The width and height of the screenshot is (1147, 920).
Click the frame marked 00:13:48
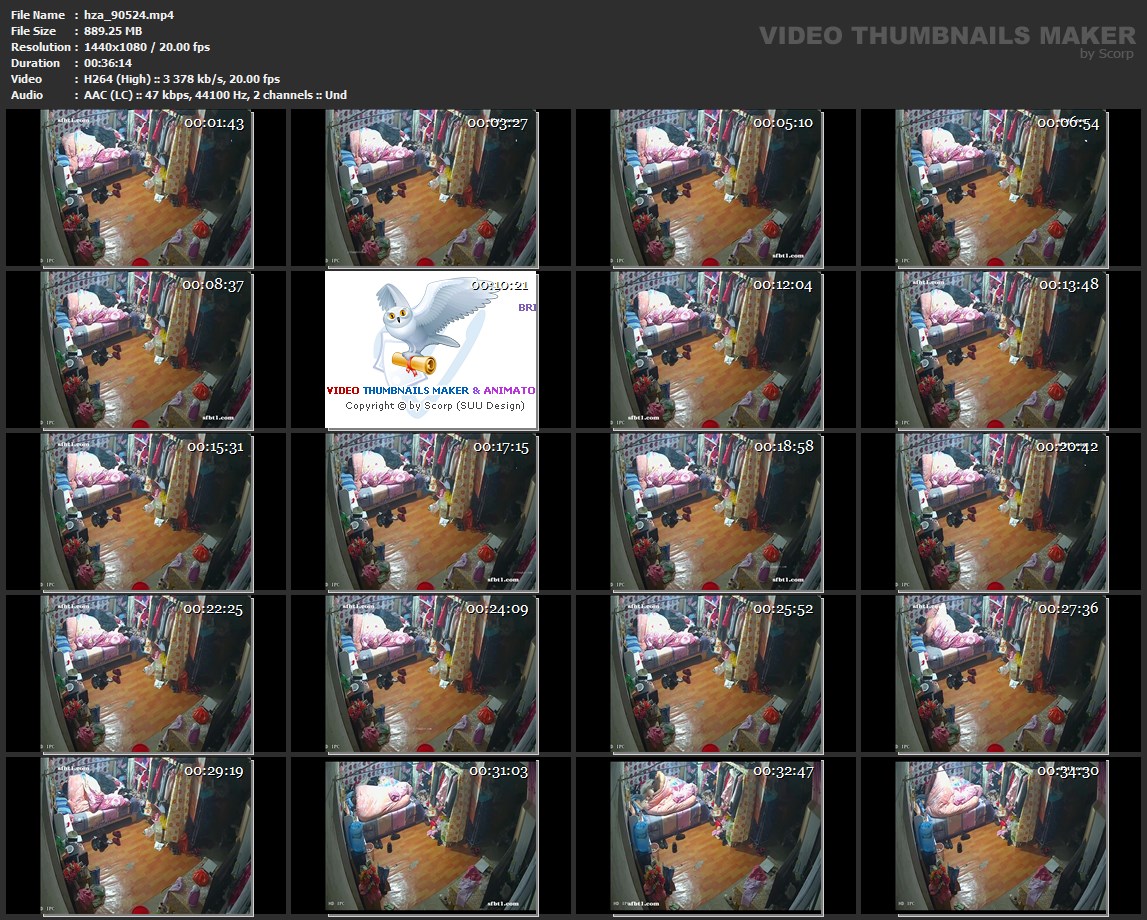[1001, 350]
